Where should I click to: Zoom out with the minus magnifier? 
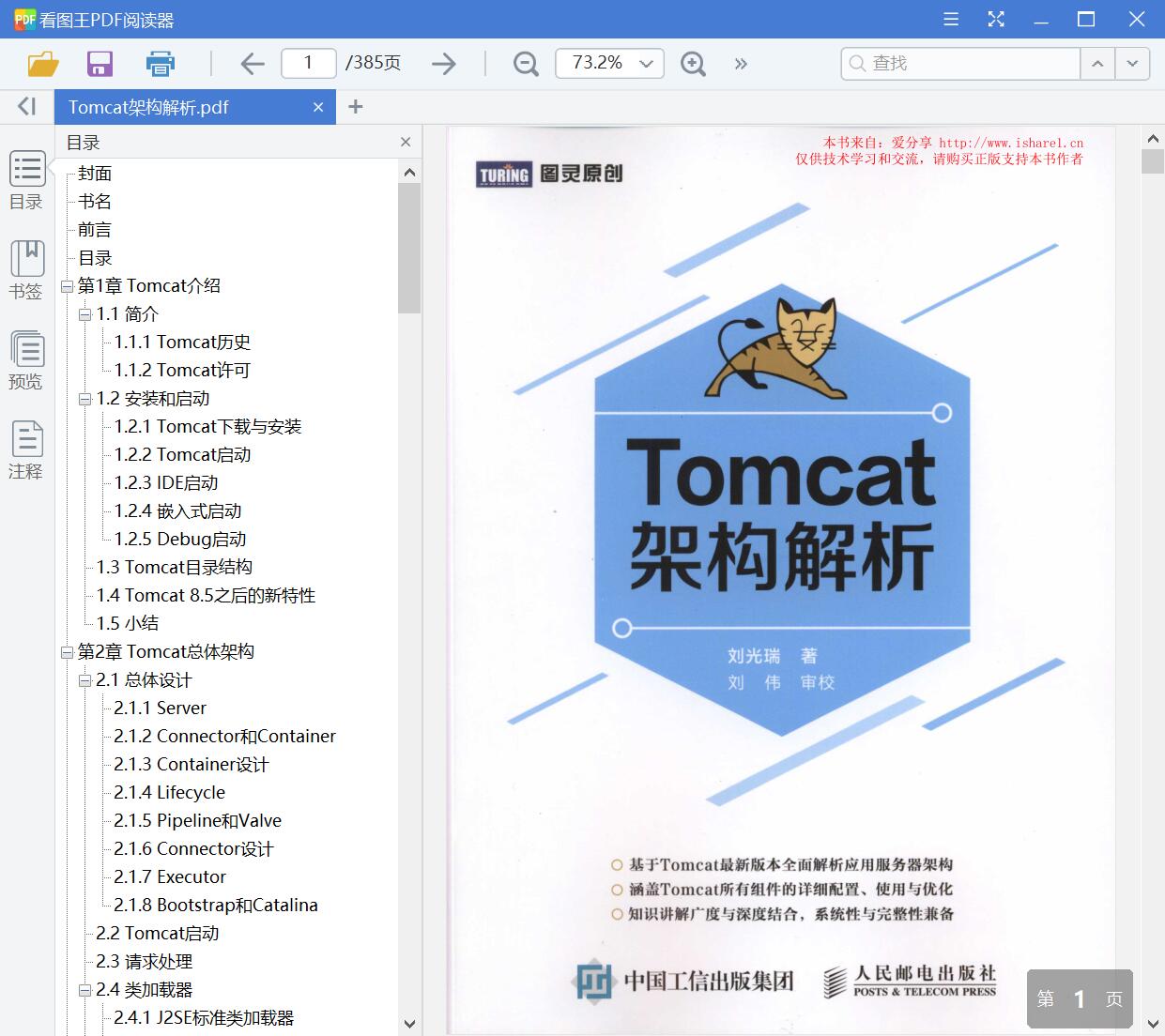point(526,64)
